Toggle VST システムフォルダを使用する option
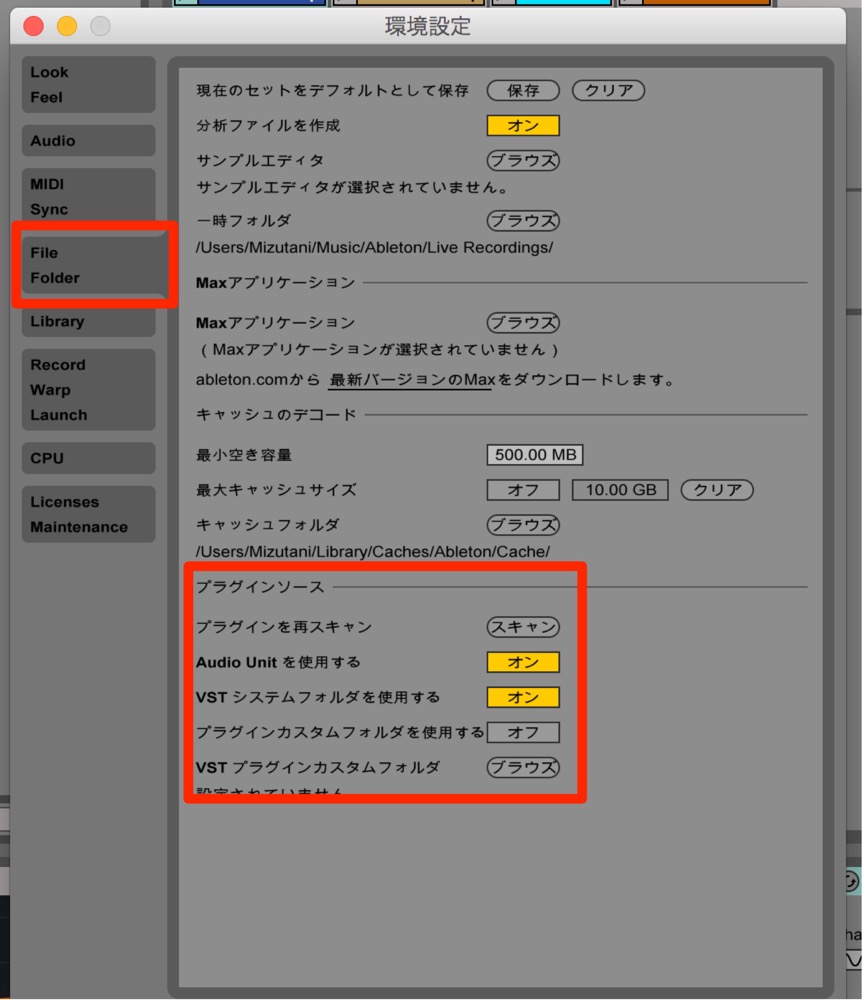This screenshot has height=1000, width=862. point(523,697)
